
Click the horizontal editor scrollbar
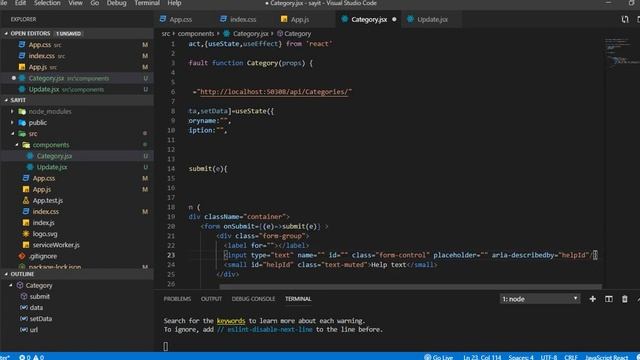410,287
